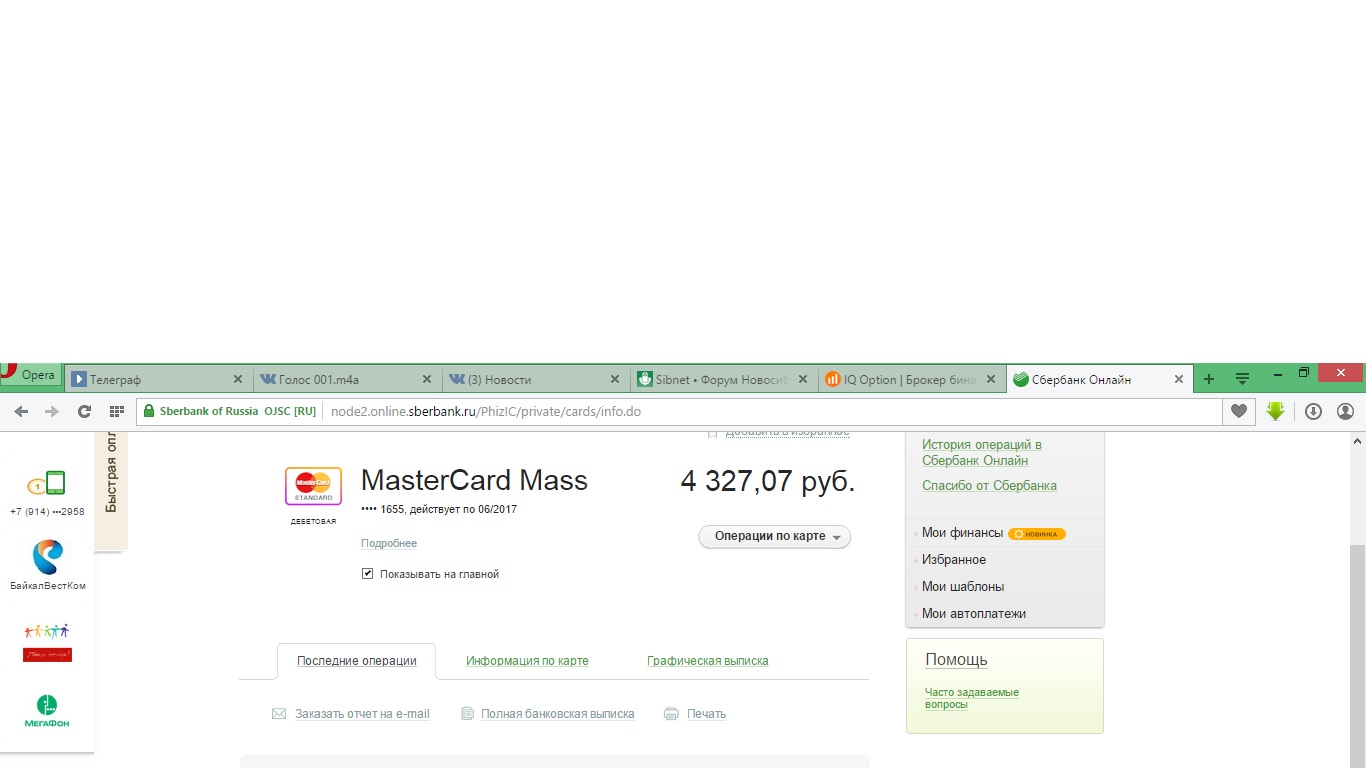Open a new tab with plus button
Image resolution: width=1366 pixels, height=768 pixels.
1209,379
